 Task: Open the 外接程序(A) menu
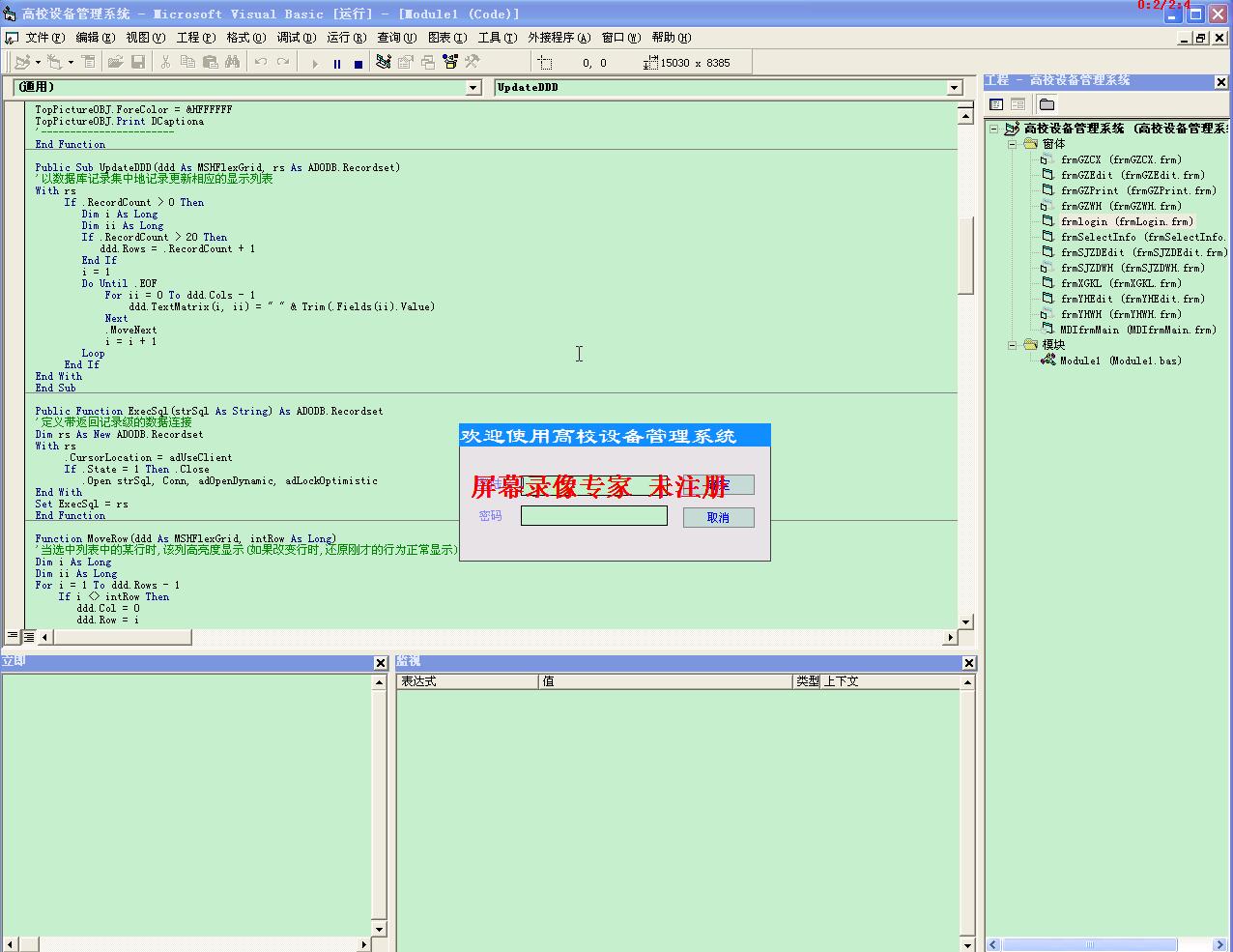[559, 38]
